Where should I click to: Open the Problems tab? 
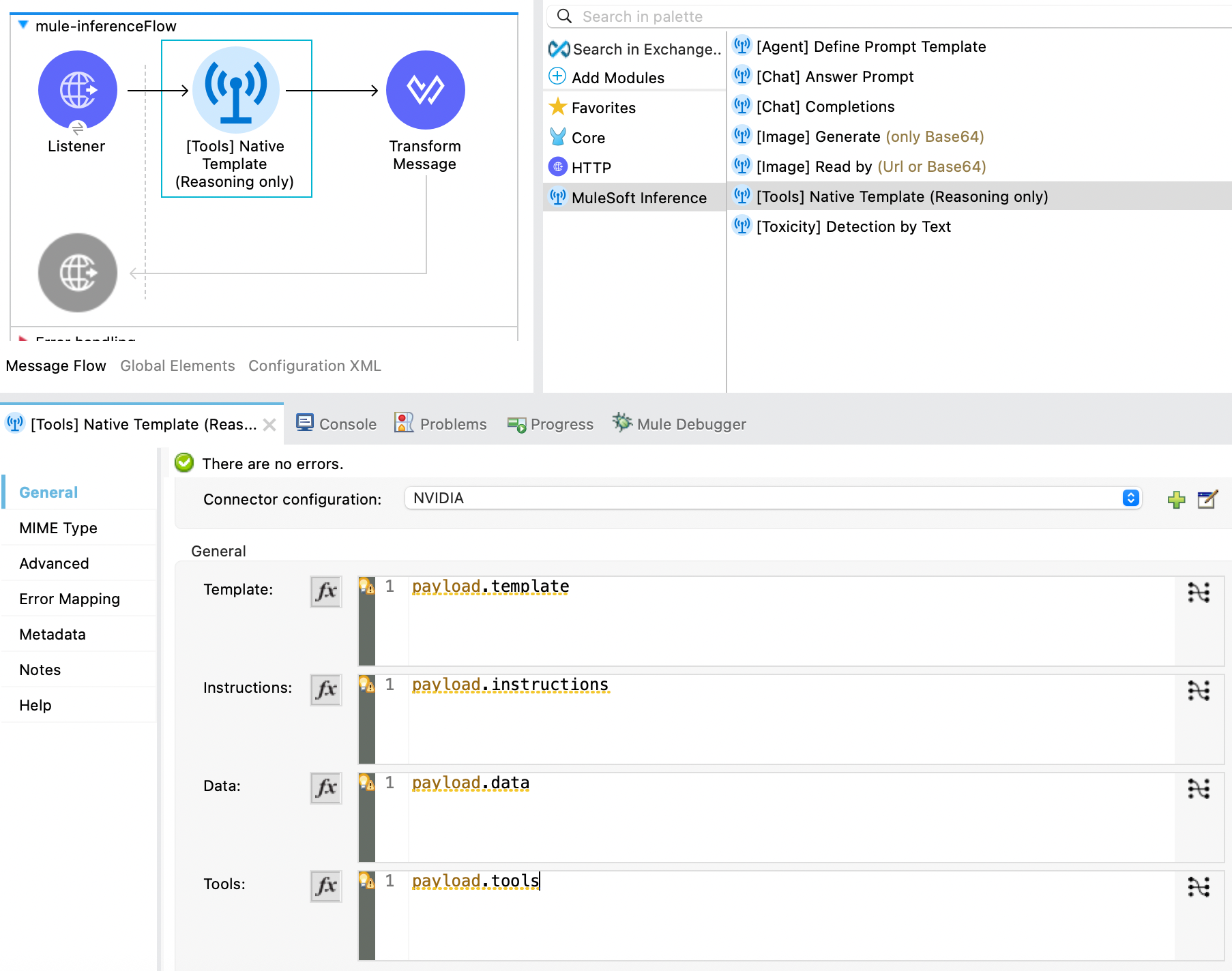tap(441, 424)
